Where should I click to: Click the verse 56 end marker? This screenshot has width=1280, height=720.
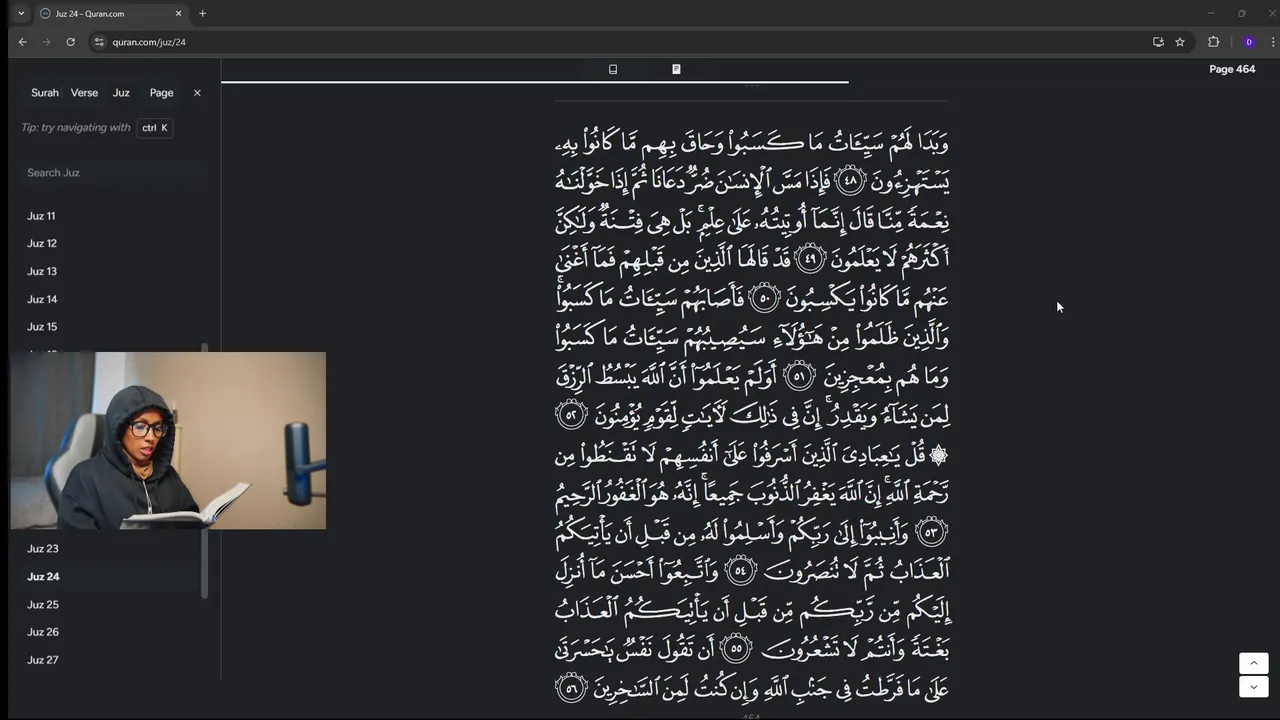pos(572,688)
